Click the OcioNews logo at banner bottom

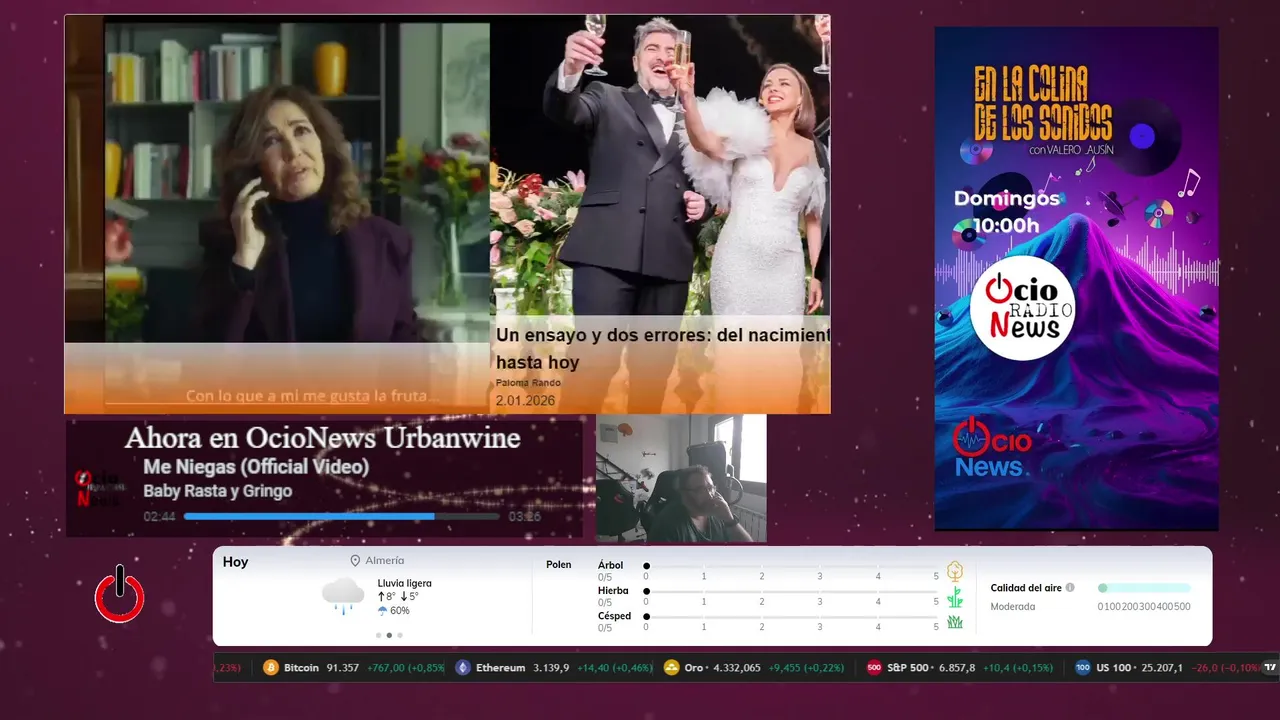(x=993, y=449)
